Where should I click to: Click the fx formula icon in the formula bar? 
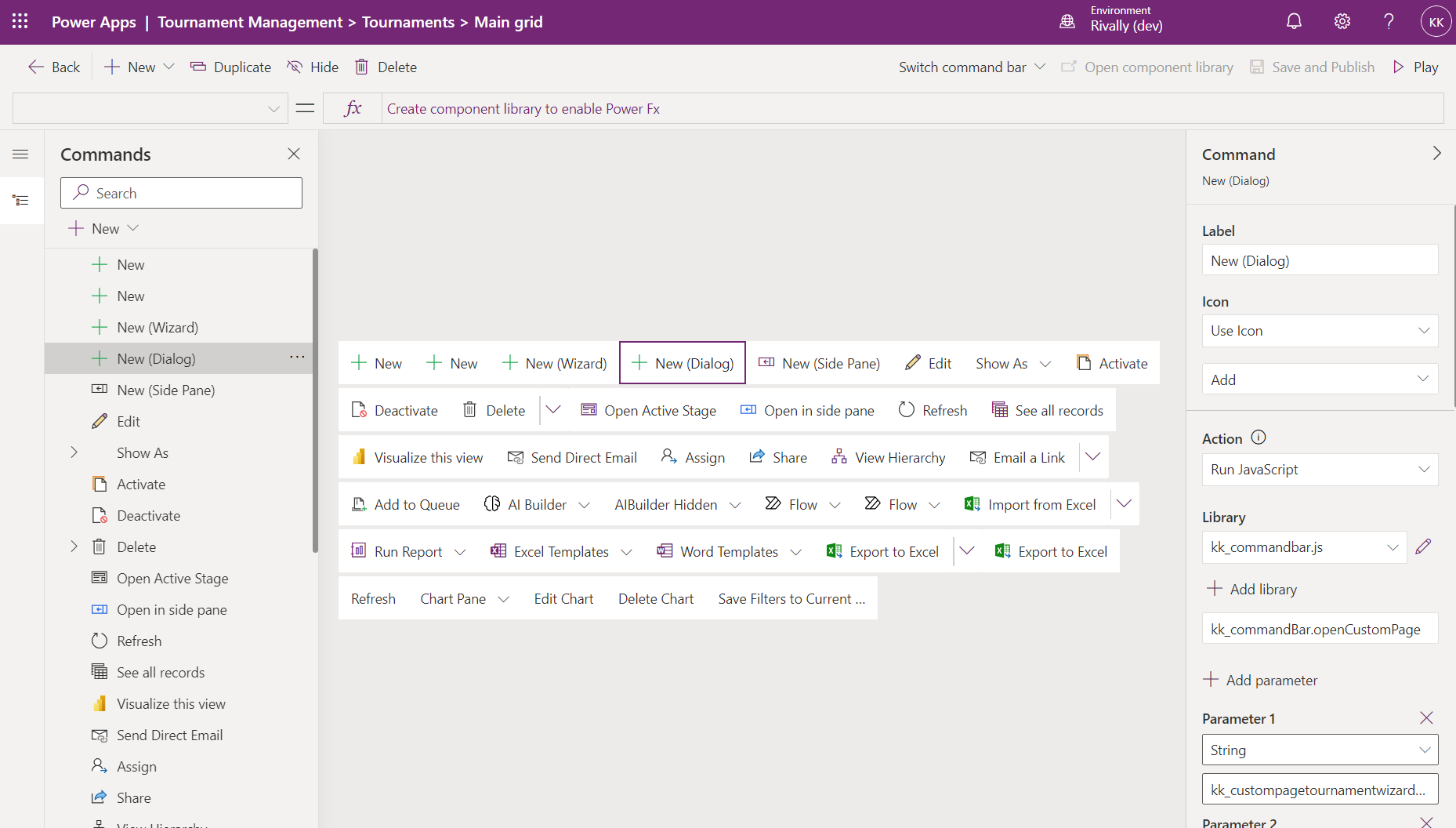pos(352,107)
